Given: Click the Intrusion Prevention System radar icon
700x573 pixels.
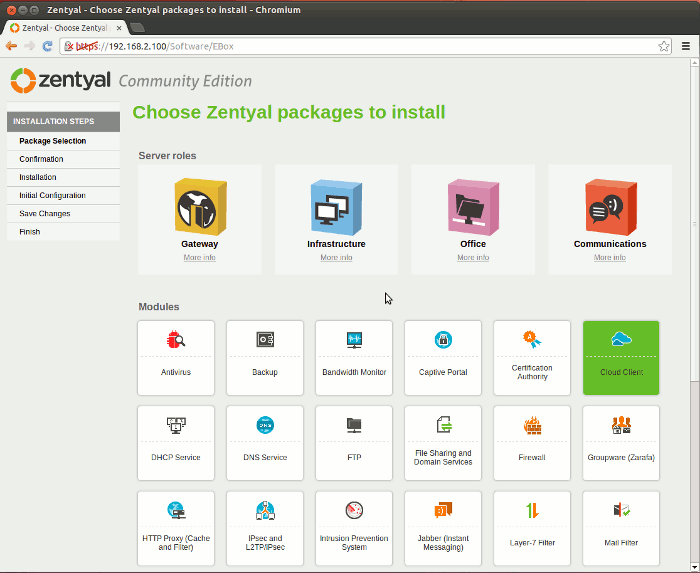Looking at the screenshot, I should [354, 510].
